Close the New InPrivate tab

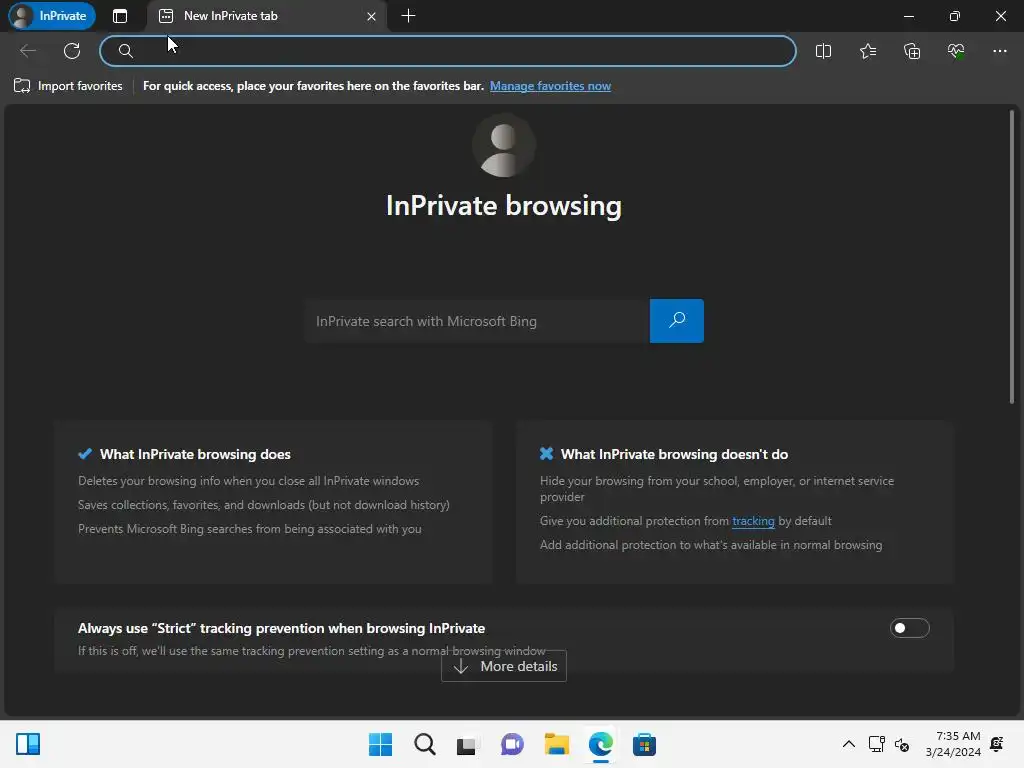371,16
